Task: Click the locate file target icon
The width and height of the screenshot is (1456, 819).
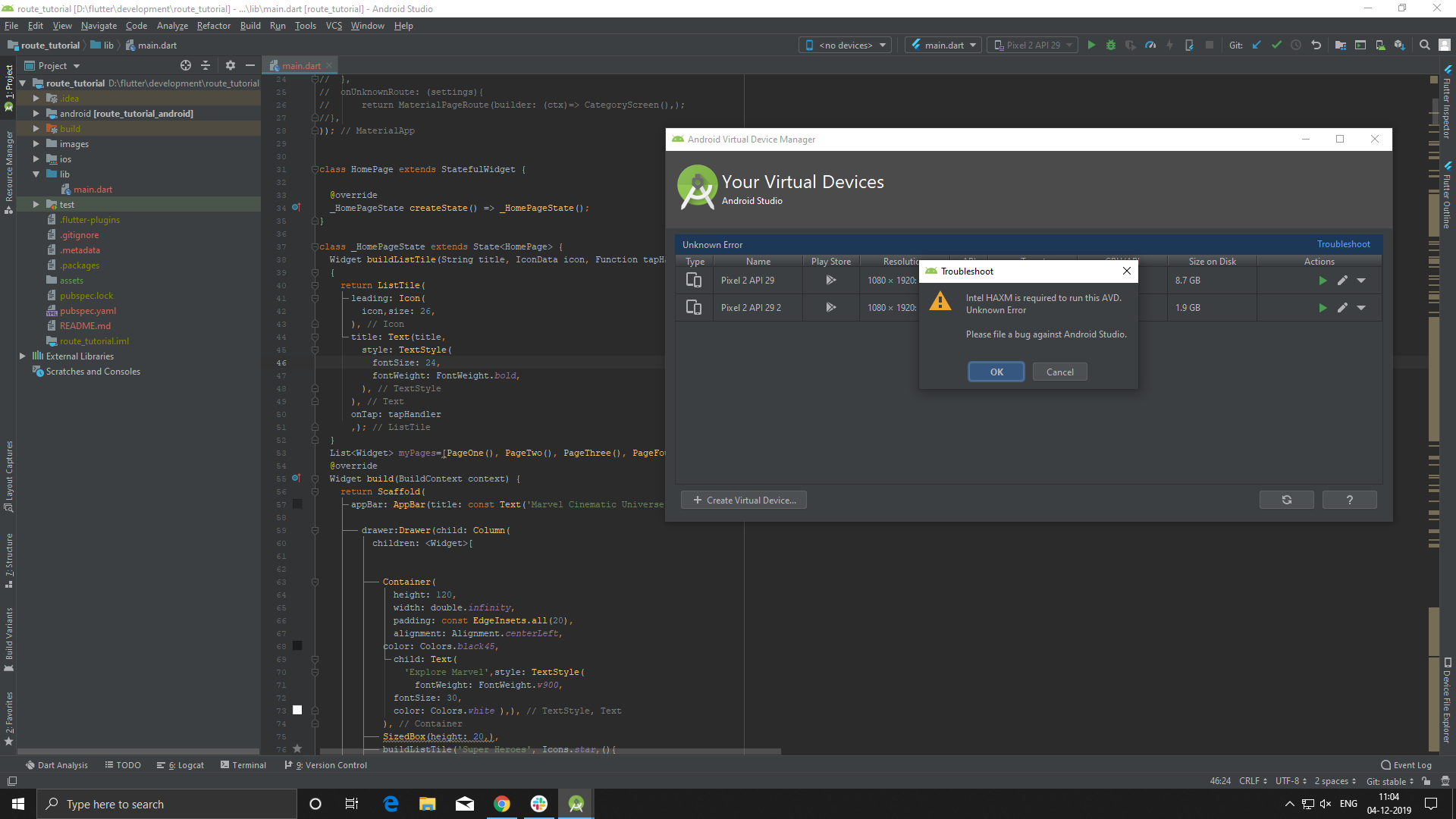Action: point(186,66)
